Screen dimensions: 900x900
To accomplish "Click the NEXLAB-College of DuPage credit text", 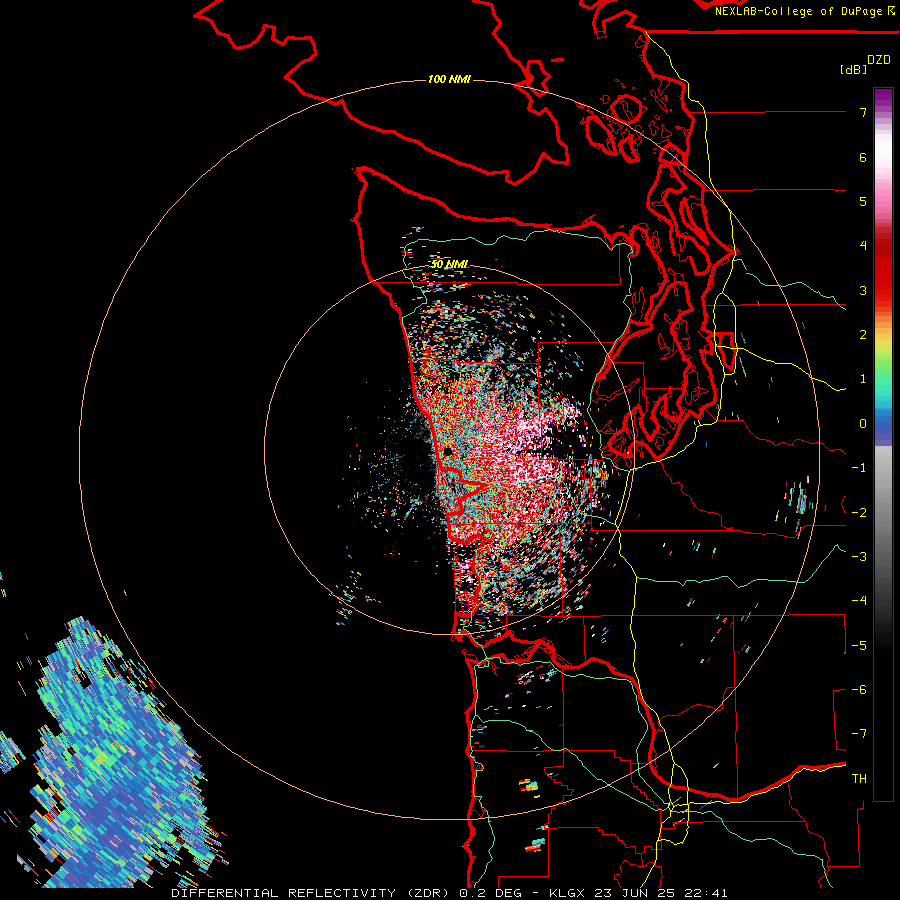I will click(804, 11).
